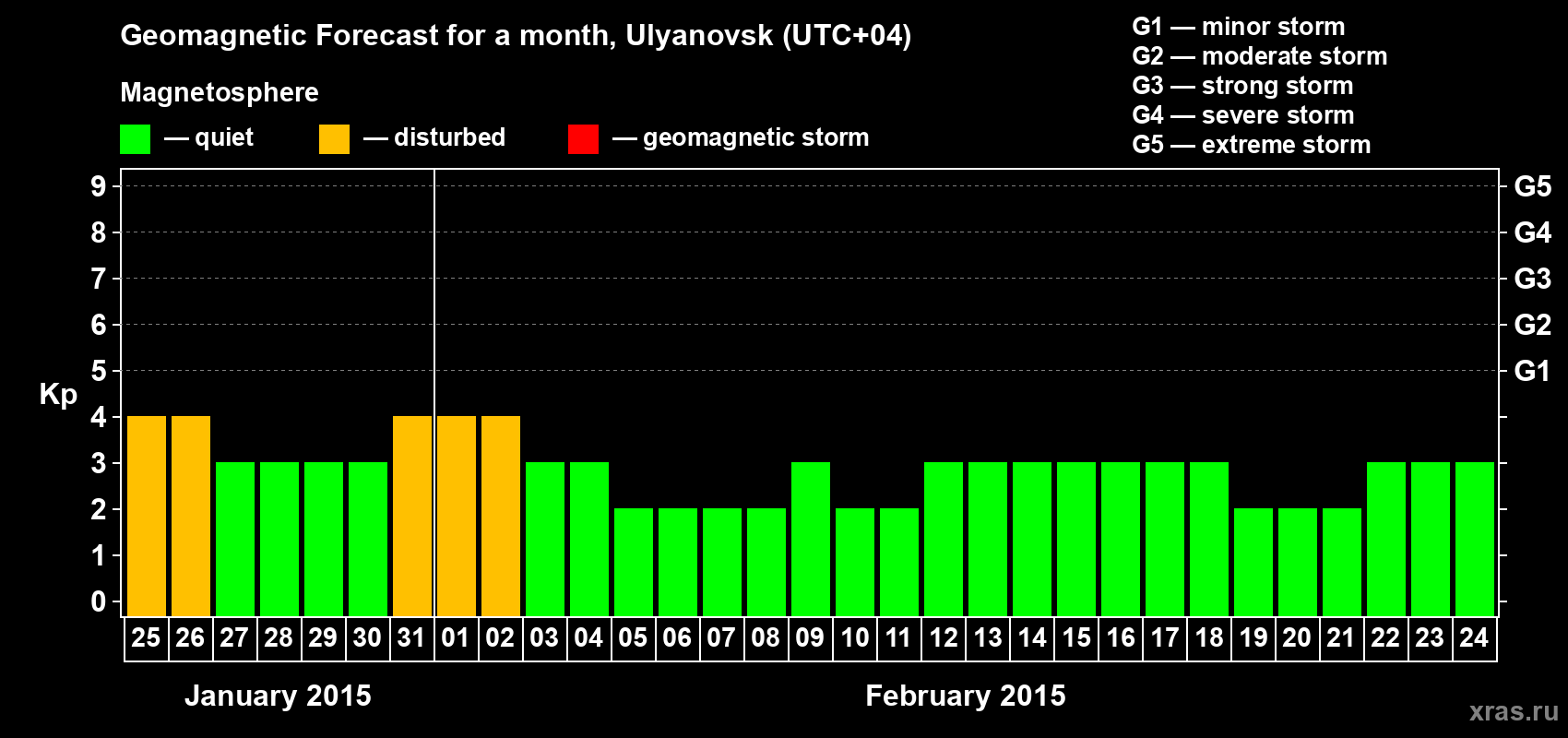Click the date label 10
Image resolution: width=1568 pixels, height=738 pixels.
coord(855,638)
